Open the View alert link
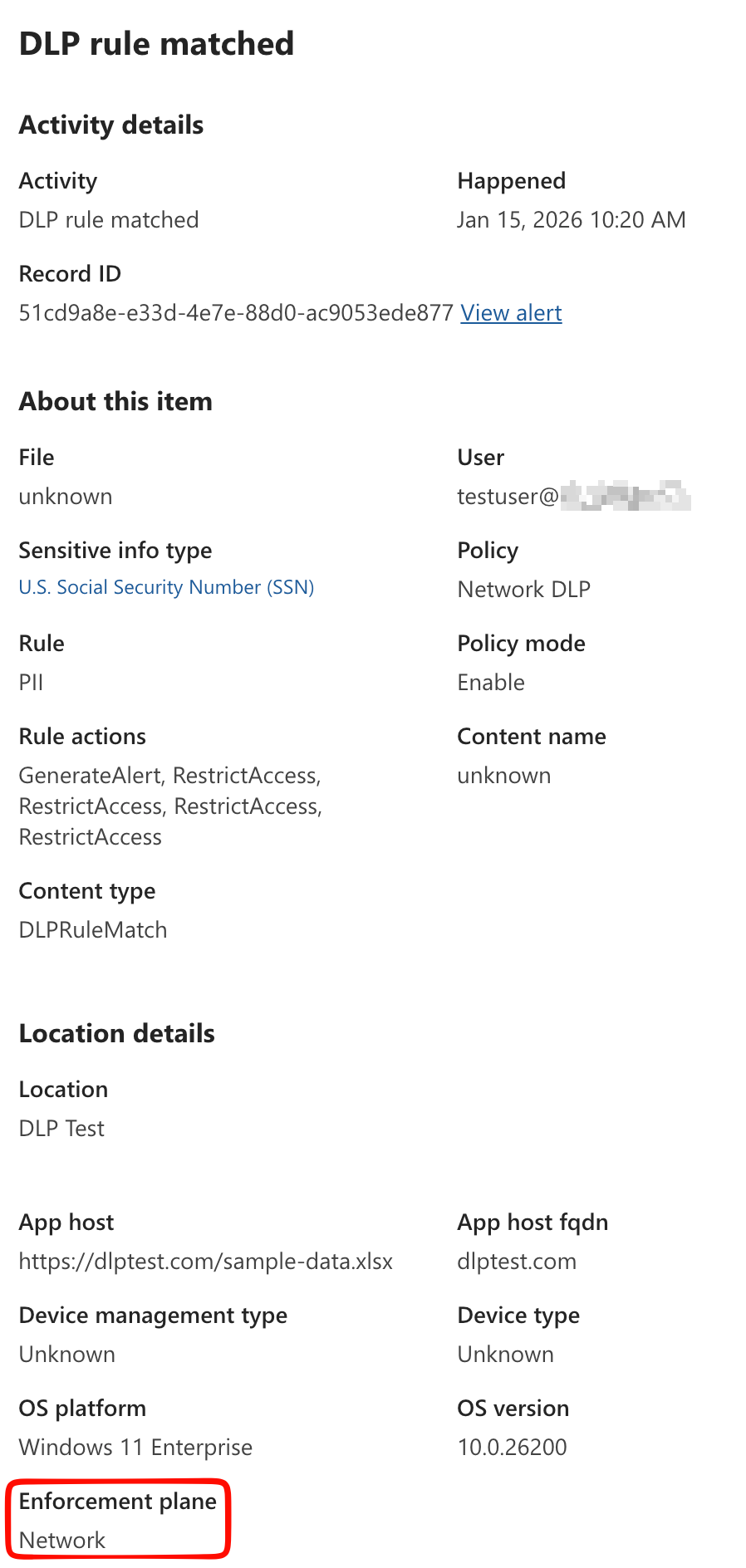Image resolution: width=746 pixels, height=1568 pixels. pos(510,313)
